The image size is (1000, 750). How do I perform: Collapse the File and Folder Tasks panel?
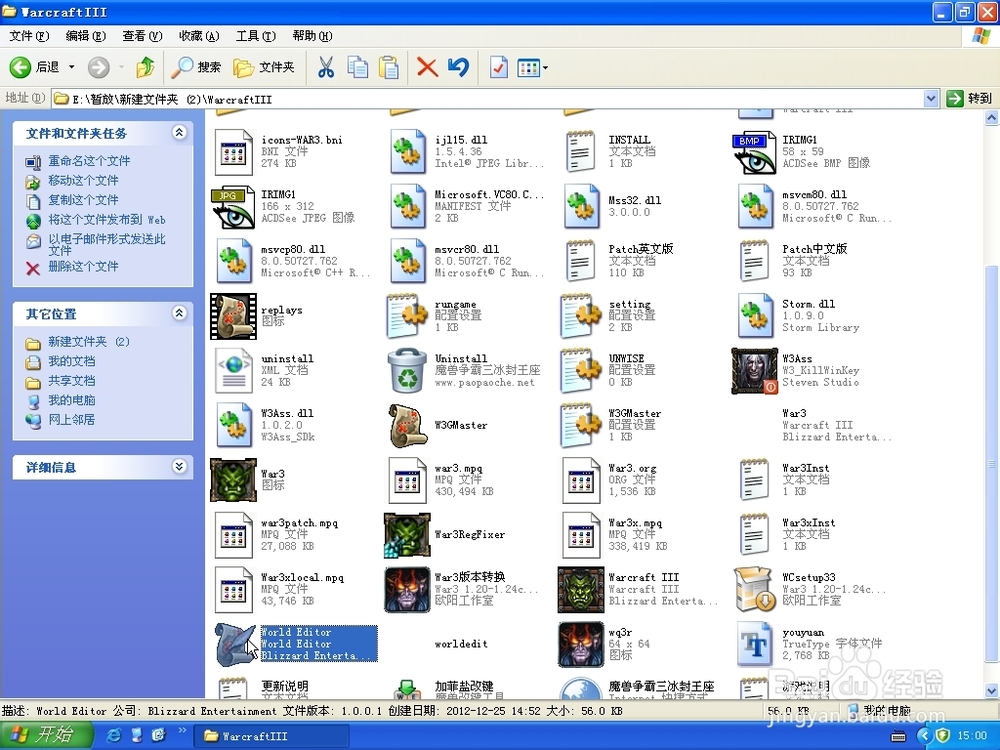pyautogui.click(x=179, y=133)
